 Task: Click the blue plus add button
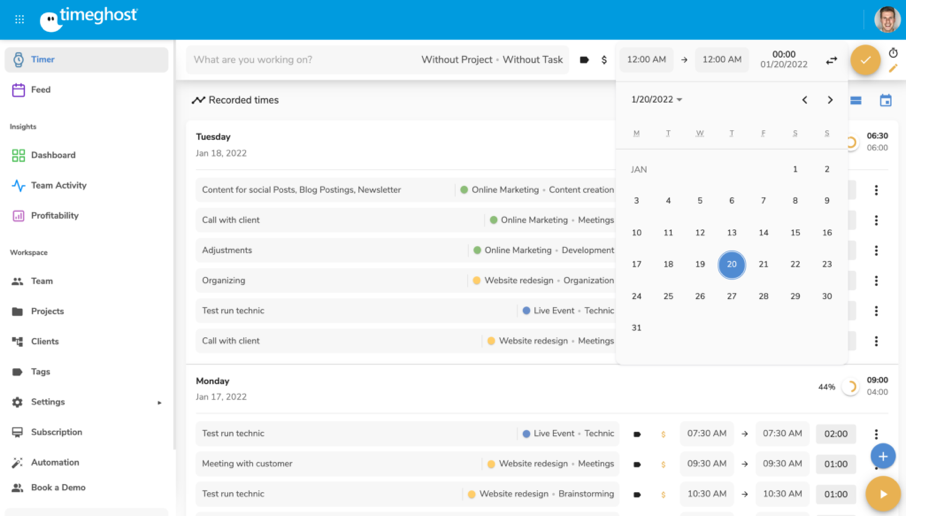pos(882,456)
